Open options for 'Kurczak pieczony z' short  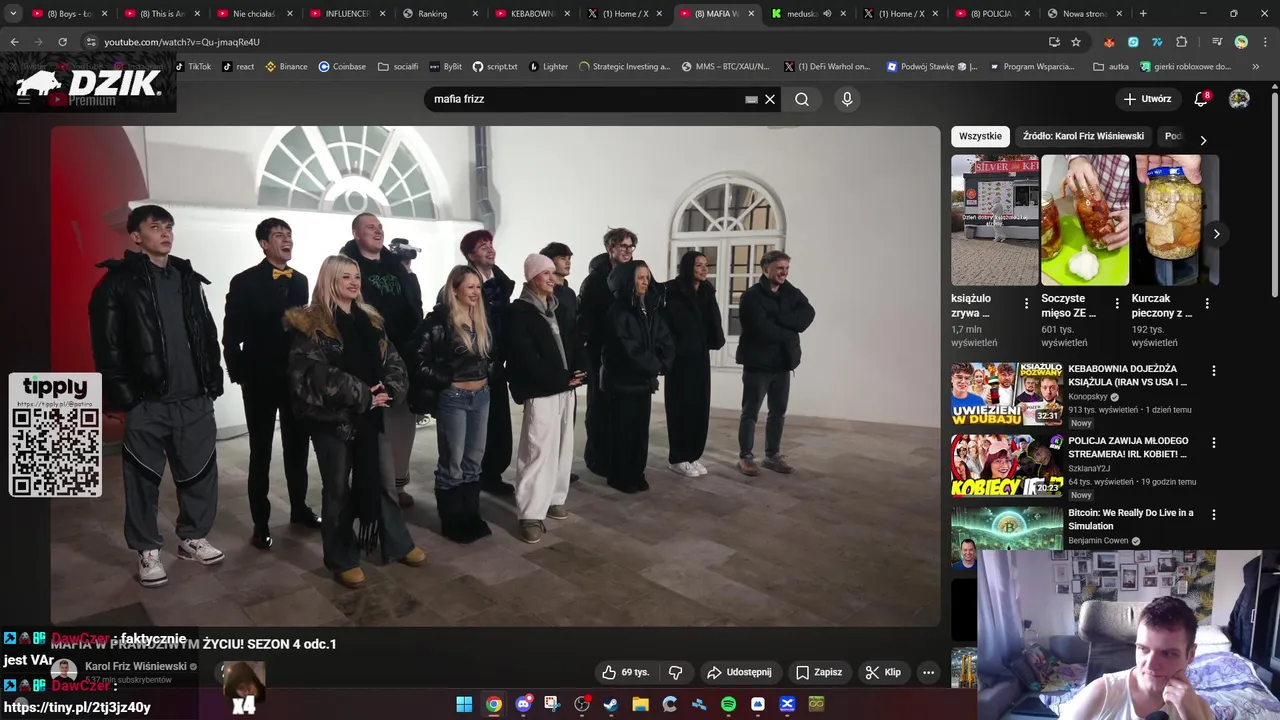tap(1207, 303)
